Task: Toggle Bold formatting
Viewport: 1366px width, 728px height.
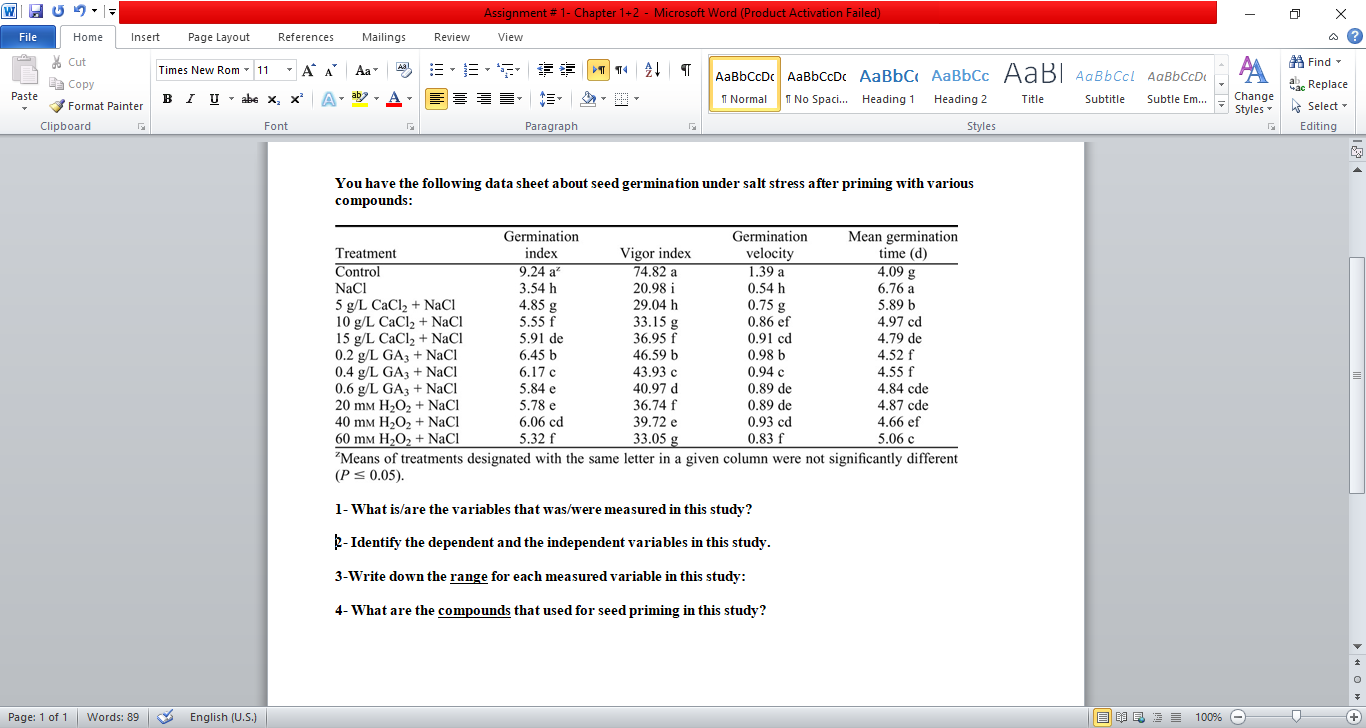Action: 167,98
